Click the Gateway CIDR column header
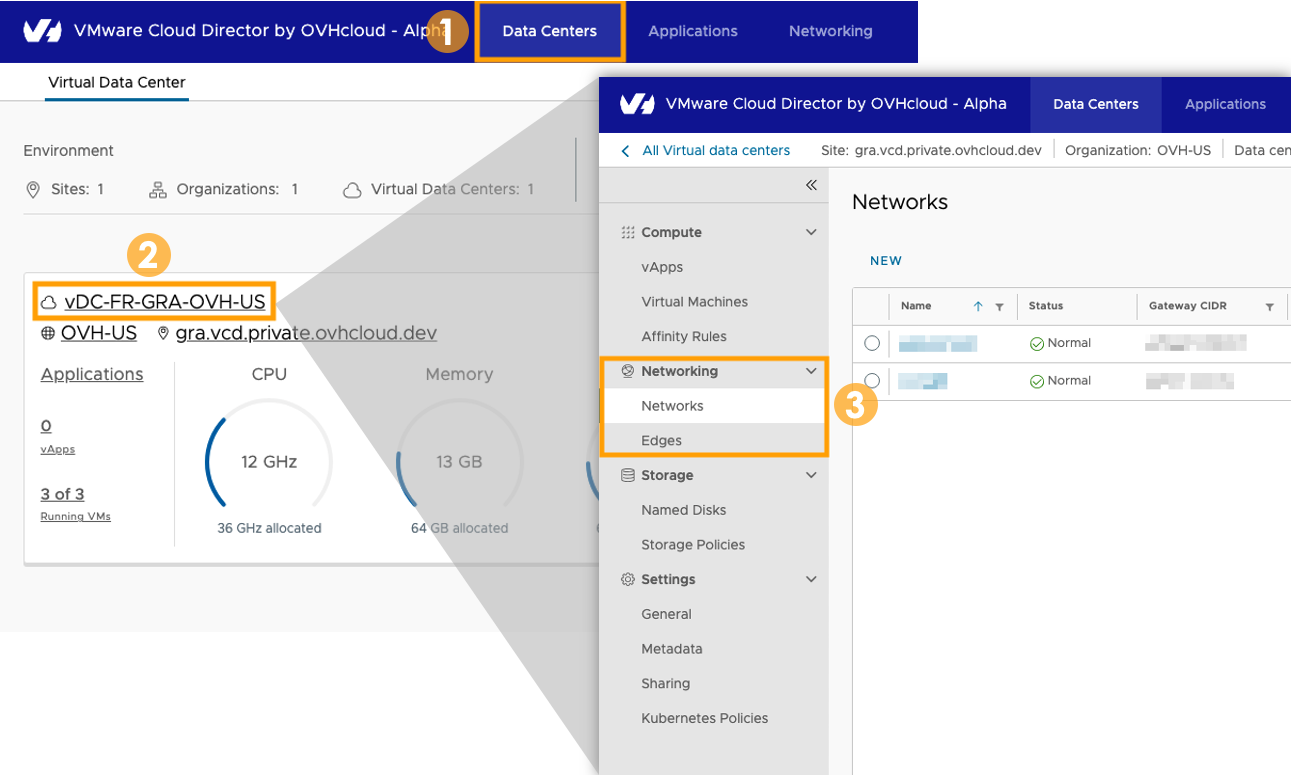Screen dimensions: 1291x775 (x=1188, y=306)
